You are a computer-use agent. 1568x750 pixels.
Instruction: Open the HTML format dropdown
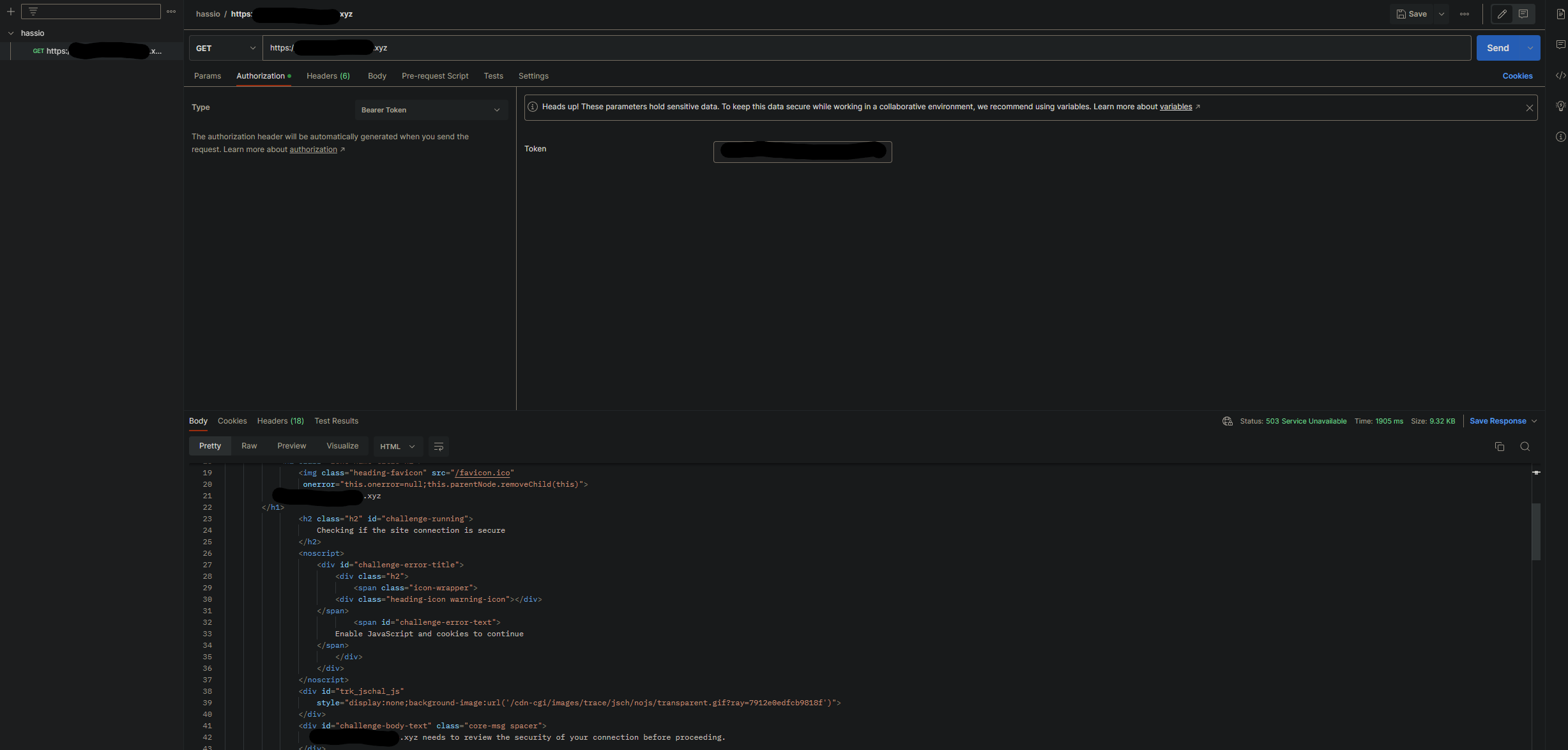[x=397, y=446]
